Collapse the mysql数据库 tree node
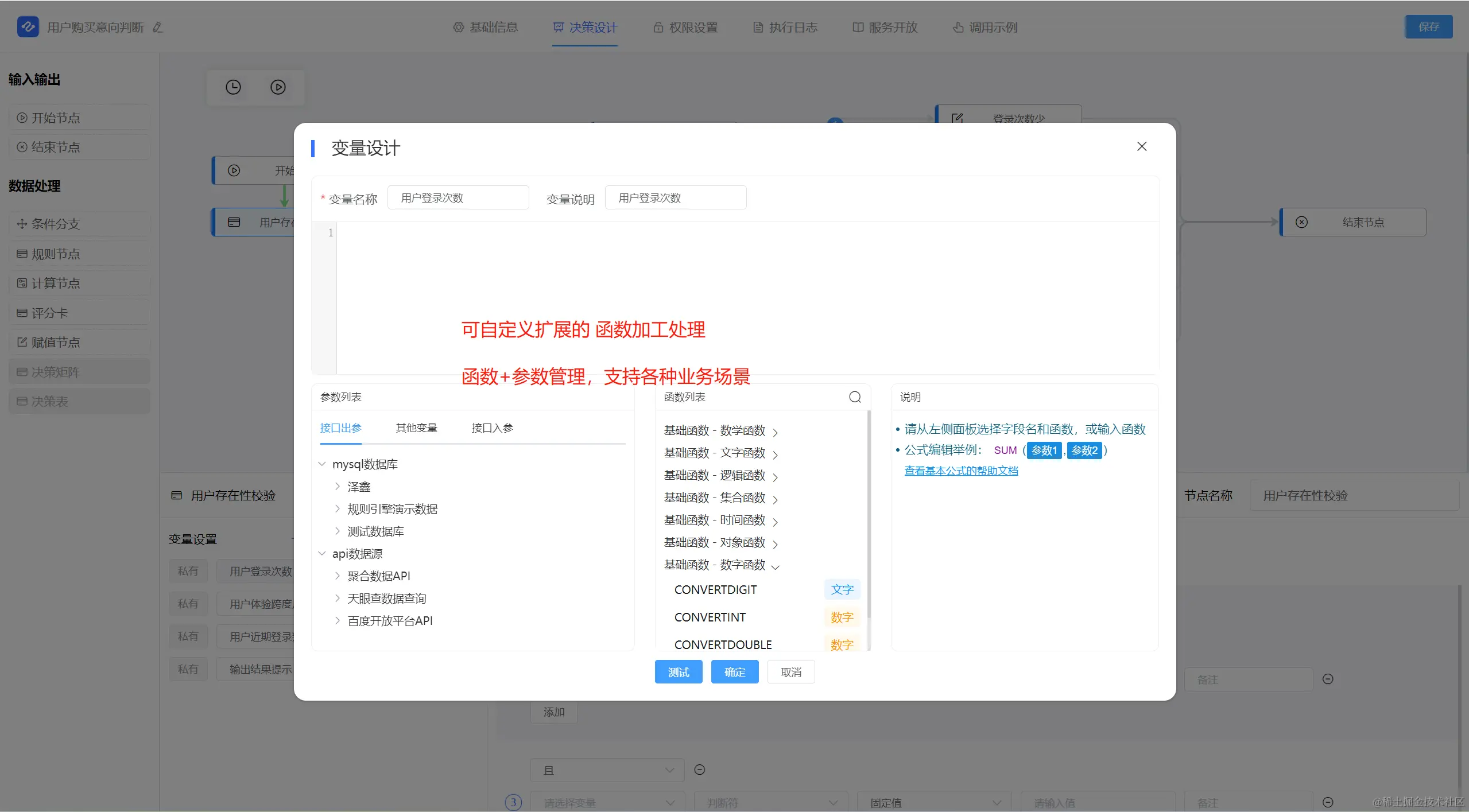 coord(322,464)
